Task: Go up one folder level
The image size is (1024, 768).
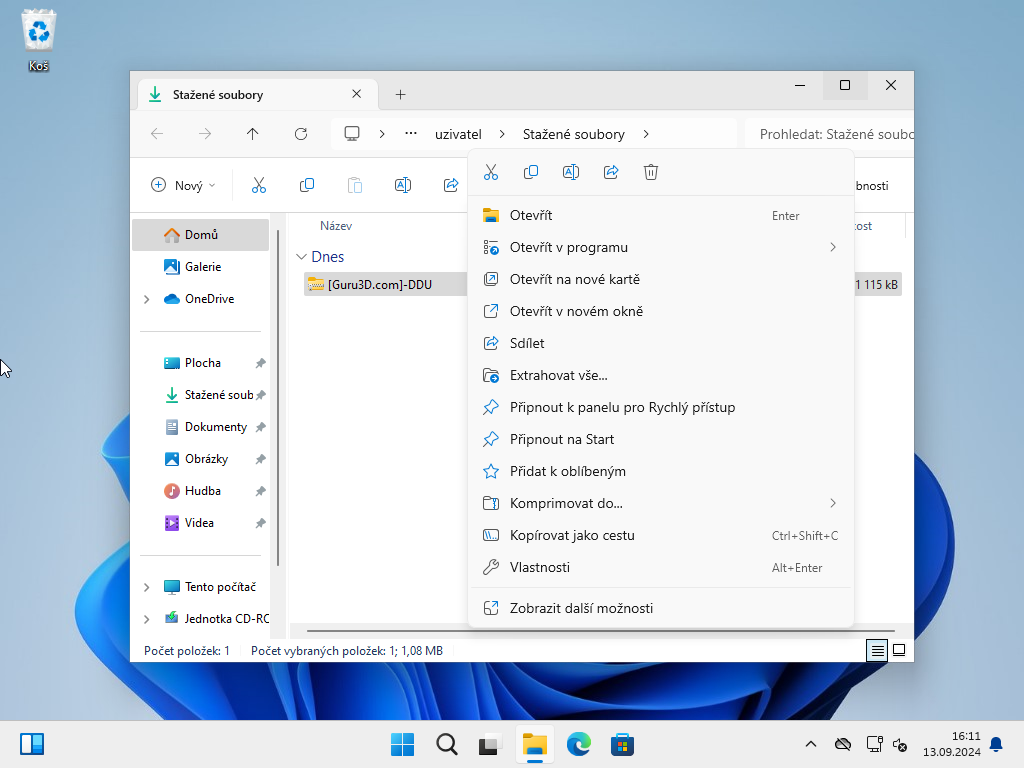Action: [x=253, y=134]
